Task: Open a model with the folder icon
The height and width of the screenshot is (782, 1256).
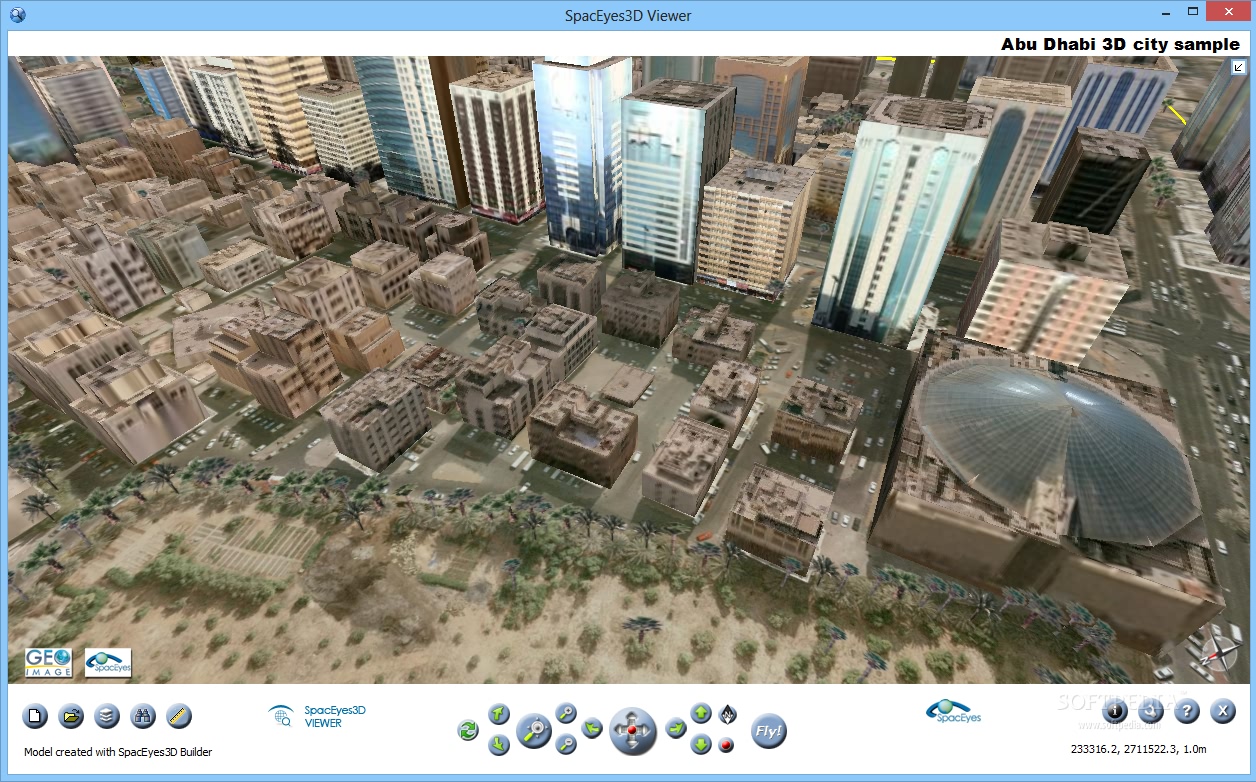Action: (x=71, y=716)
